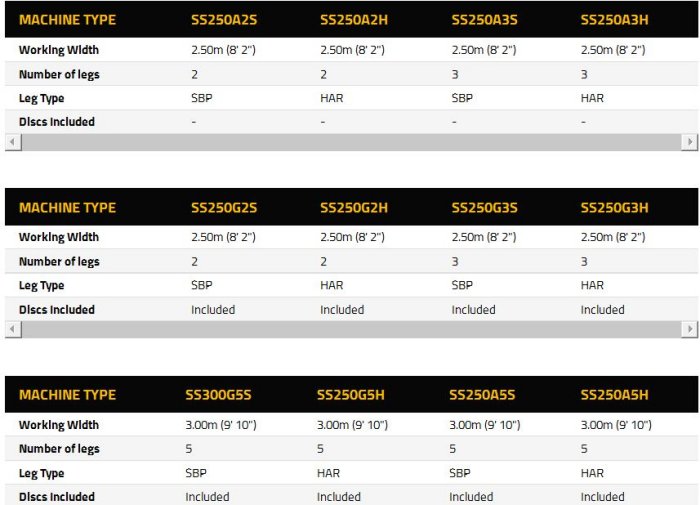
Task: Click the 3.00m working width under SS300G5S
Action: pos(220,425)
